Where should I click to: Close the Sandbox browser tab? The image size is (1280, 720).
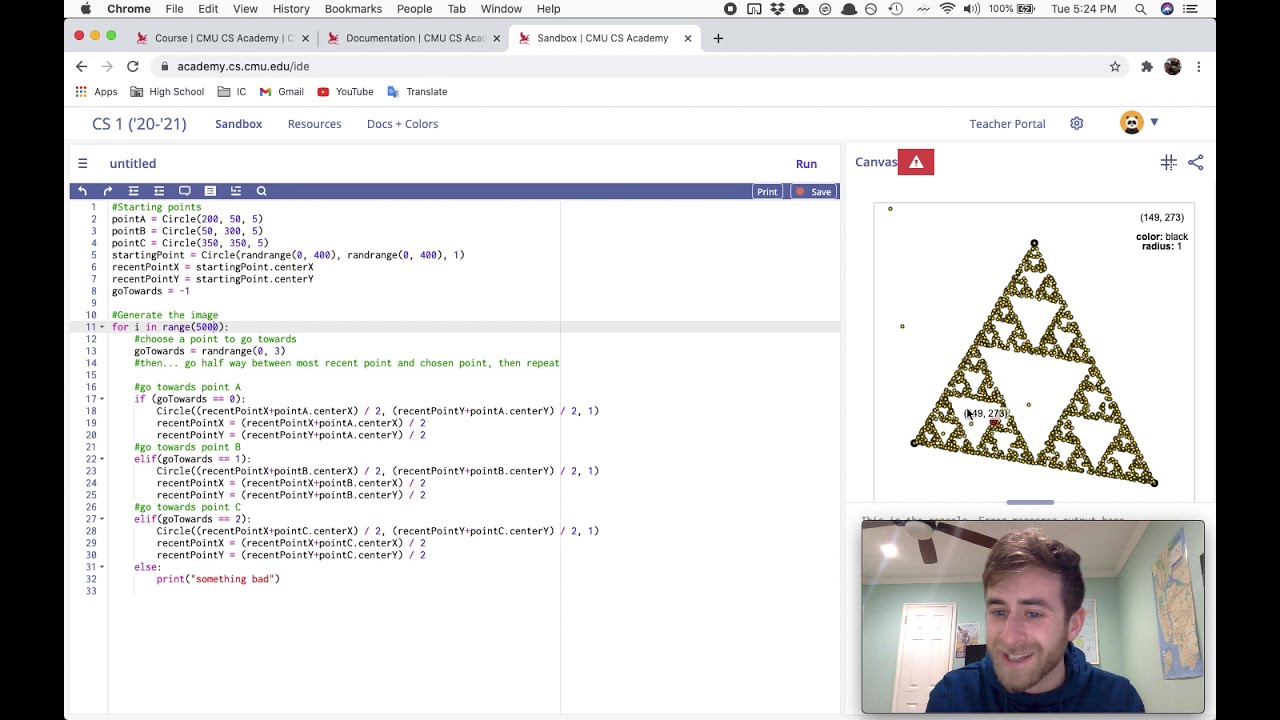click(x=688, y=38)
